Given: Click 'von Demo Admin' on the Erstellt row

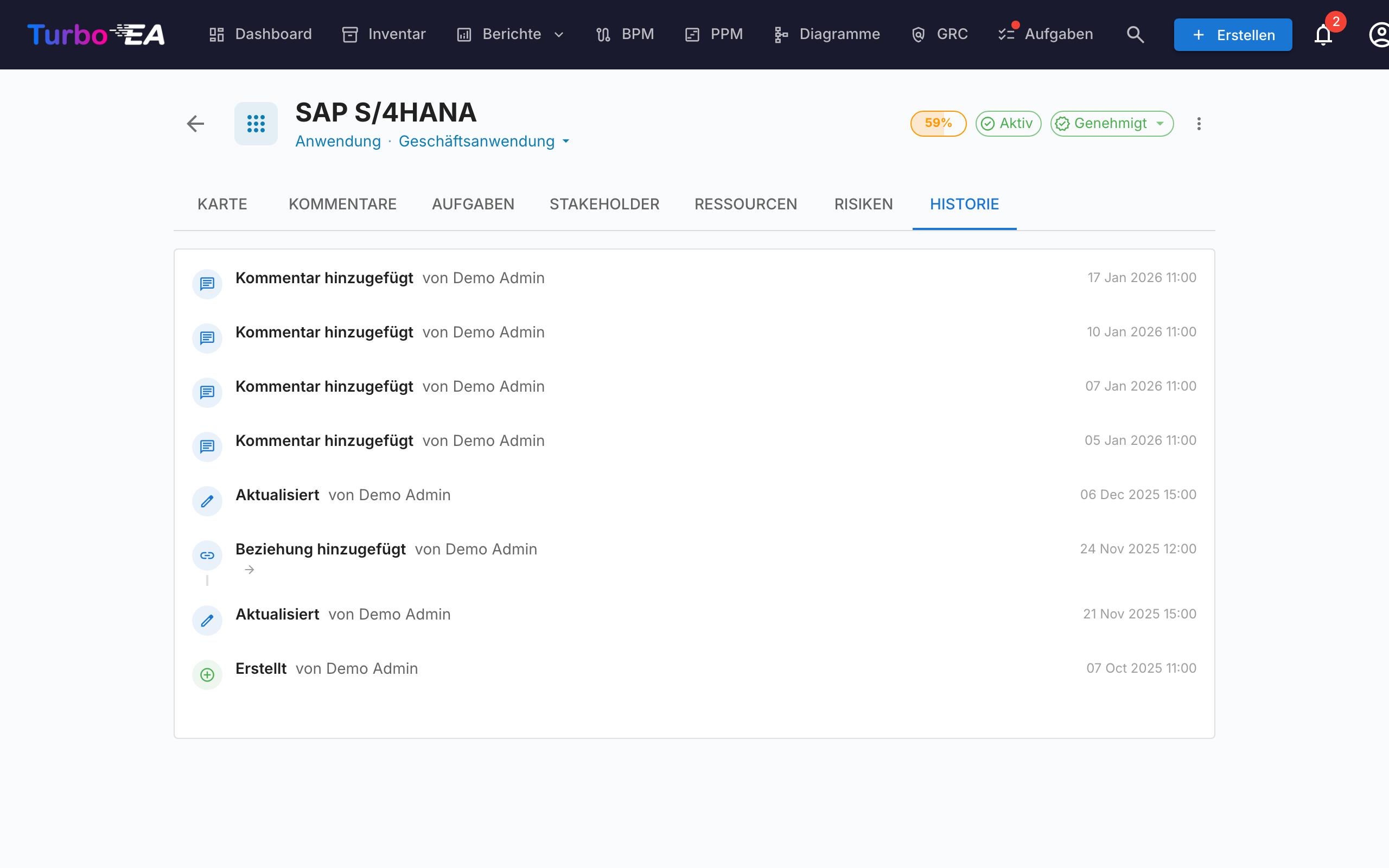Looking at the screenshot, I should [356, 669].
